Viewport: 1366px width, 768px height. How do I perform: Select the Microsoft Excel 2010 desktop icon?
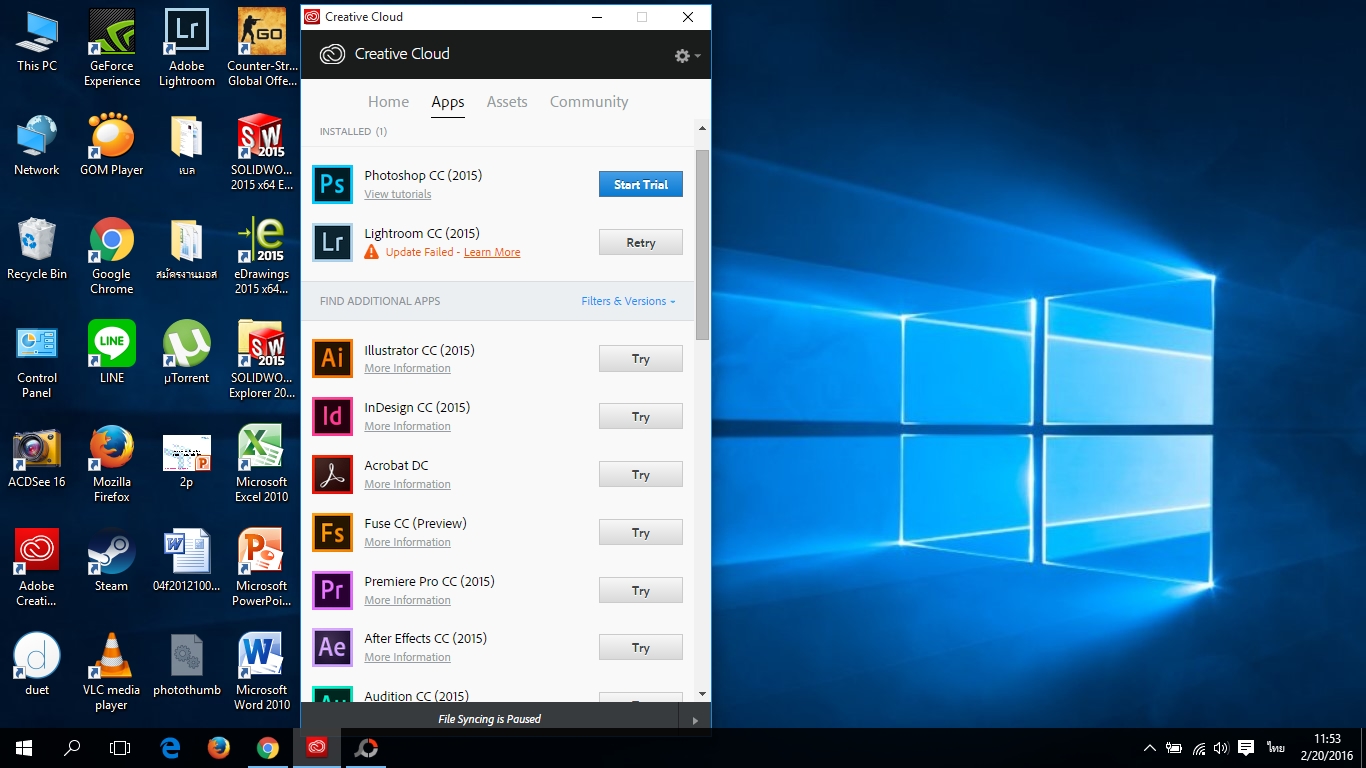[262, 464]
